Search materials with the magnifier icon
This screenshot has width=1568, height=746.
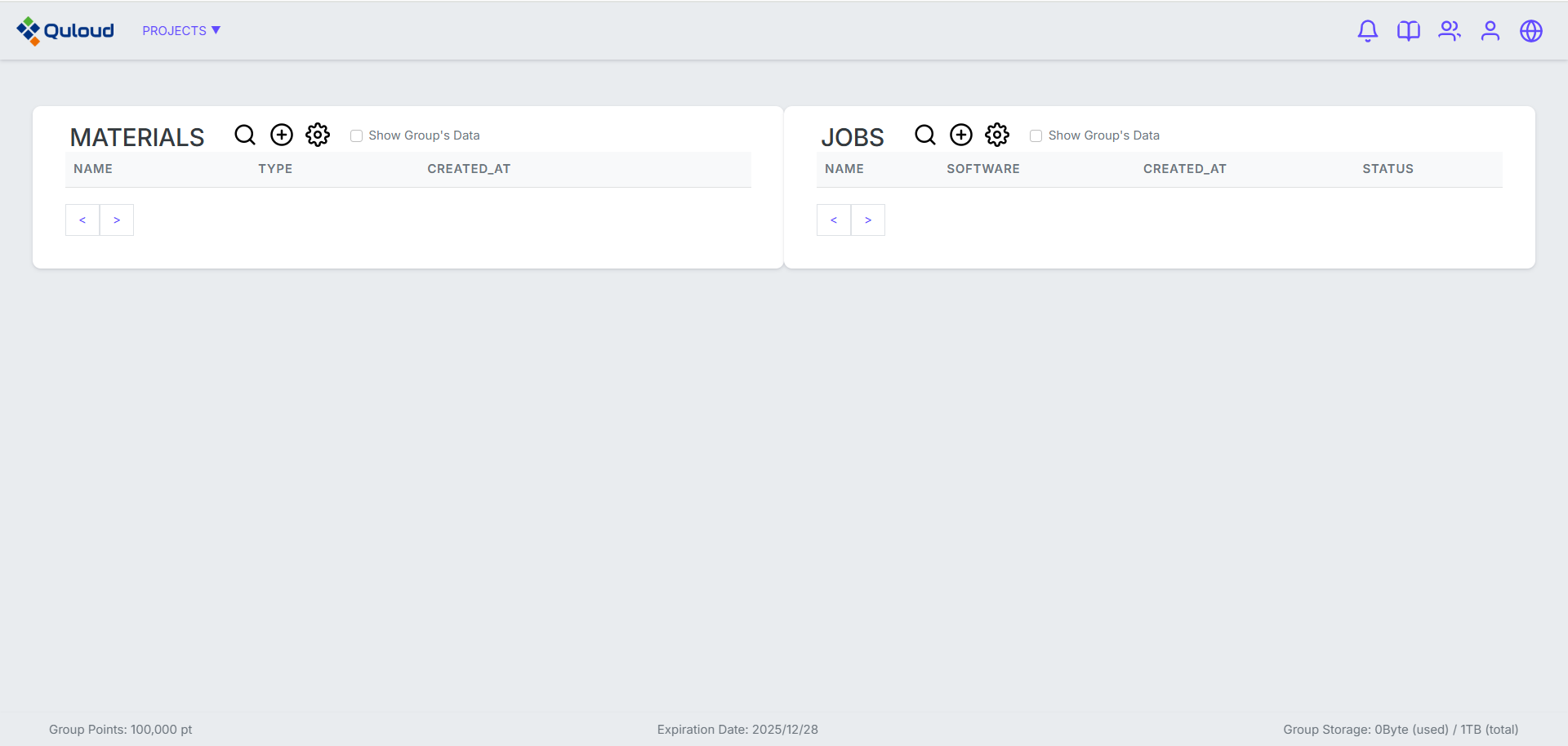click(x=245, y=135)
